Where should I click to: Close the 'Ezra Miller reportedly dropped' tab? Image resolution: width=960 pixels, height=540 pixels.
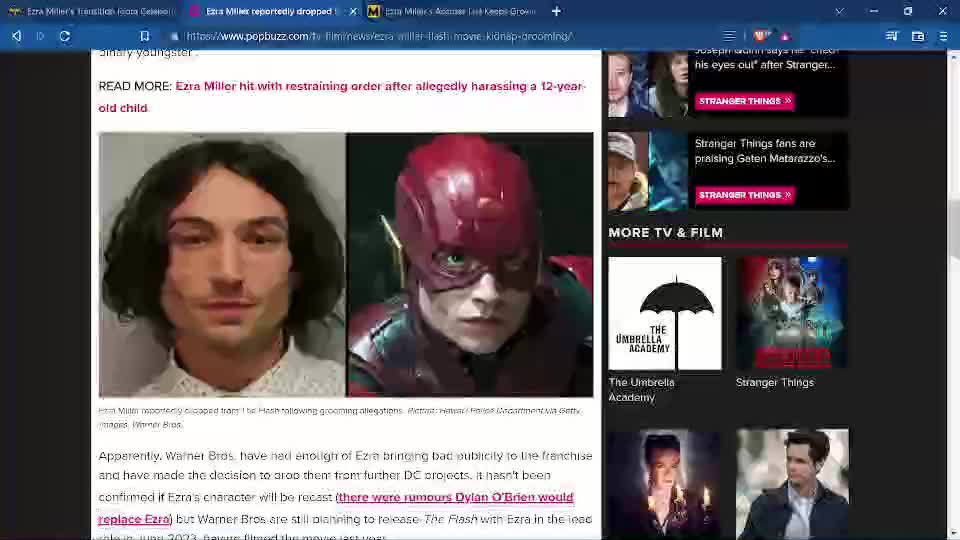(x=353, y=11)
